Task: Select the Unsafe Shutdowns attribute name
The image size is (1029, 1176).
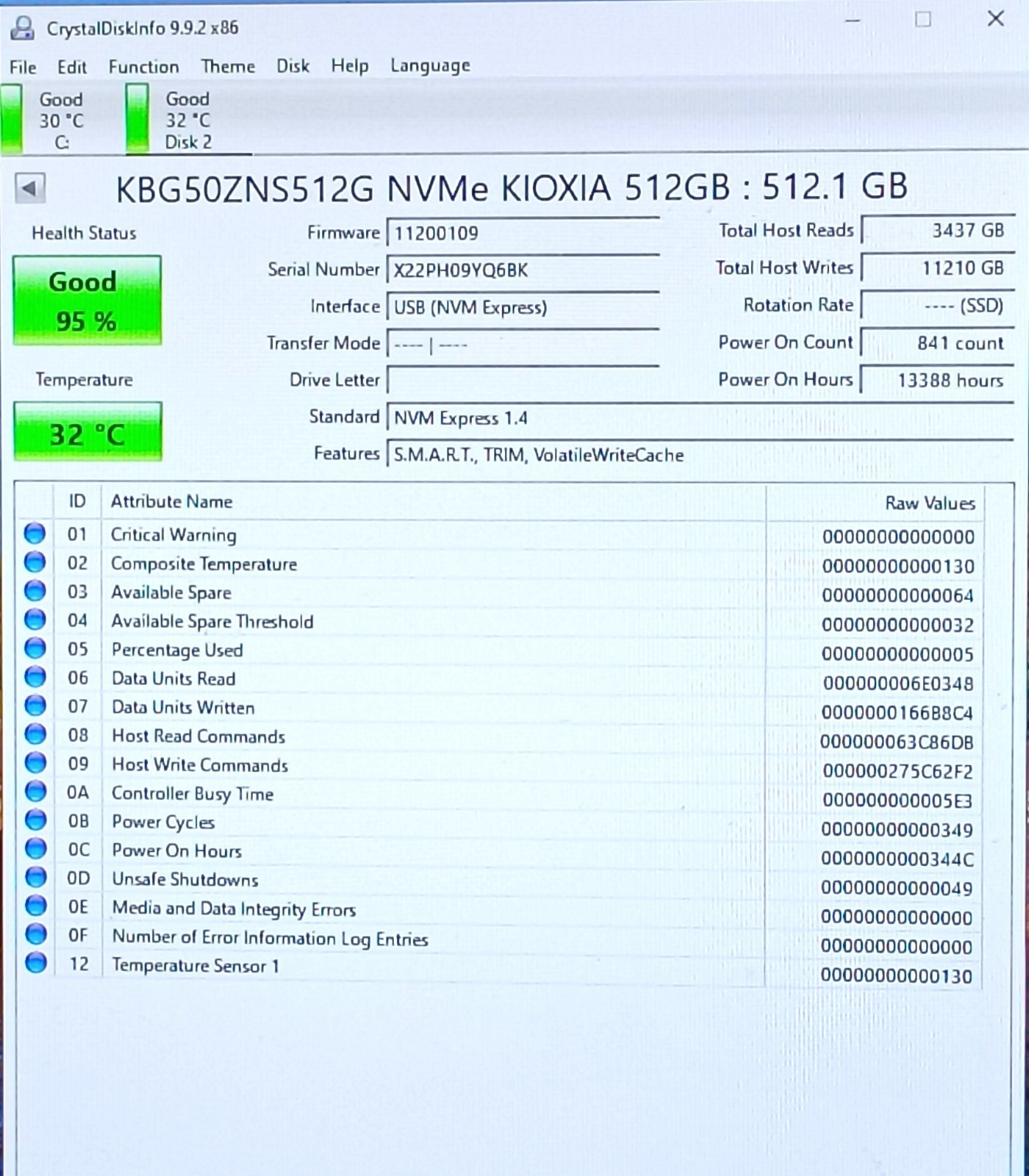Action: [x=185, y=880]
